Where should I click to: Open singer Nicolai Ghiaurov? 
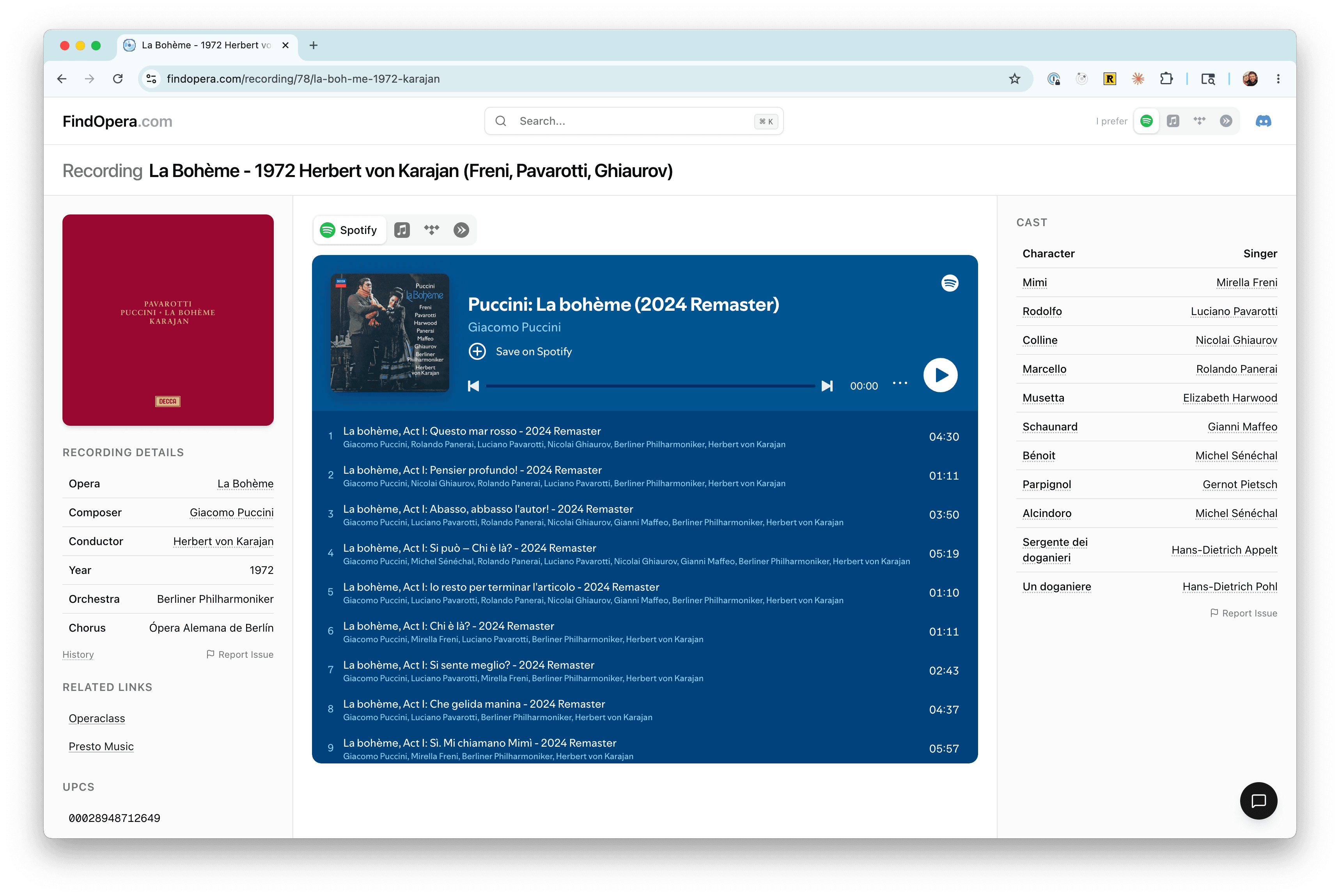[1237, 340]
